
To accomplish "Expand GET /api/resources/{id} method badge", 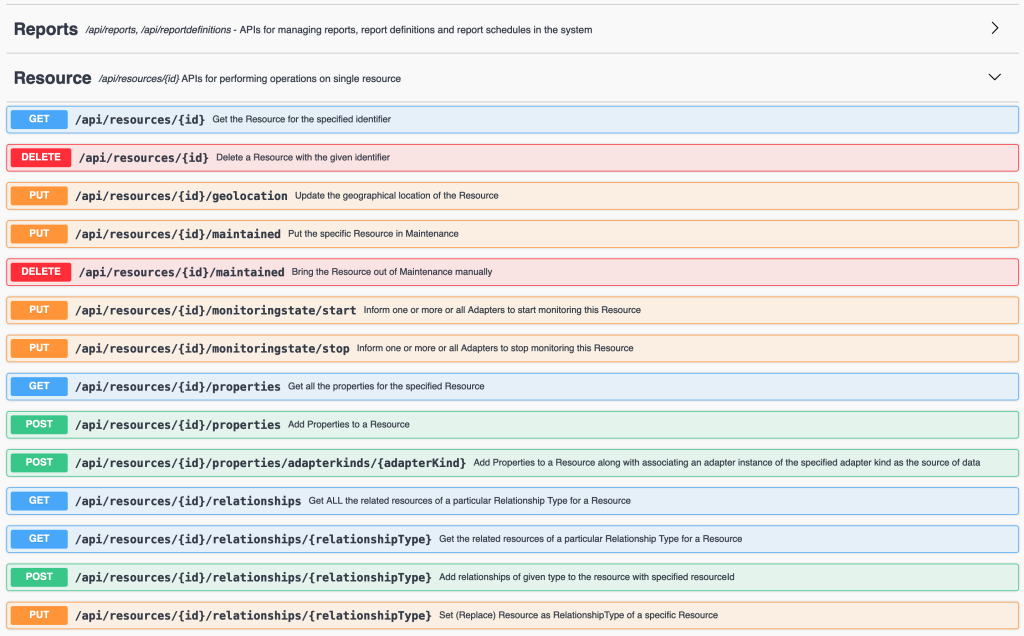I will pyautogui.click(x=39, y=119).
